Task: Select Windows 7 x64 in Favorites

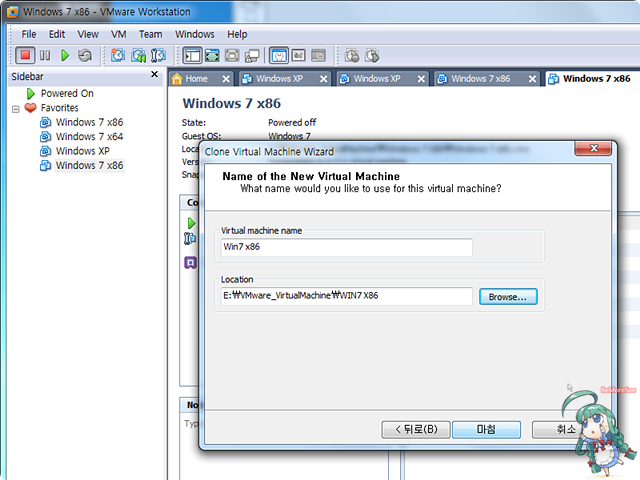Action: [x=89, y=136]
